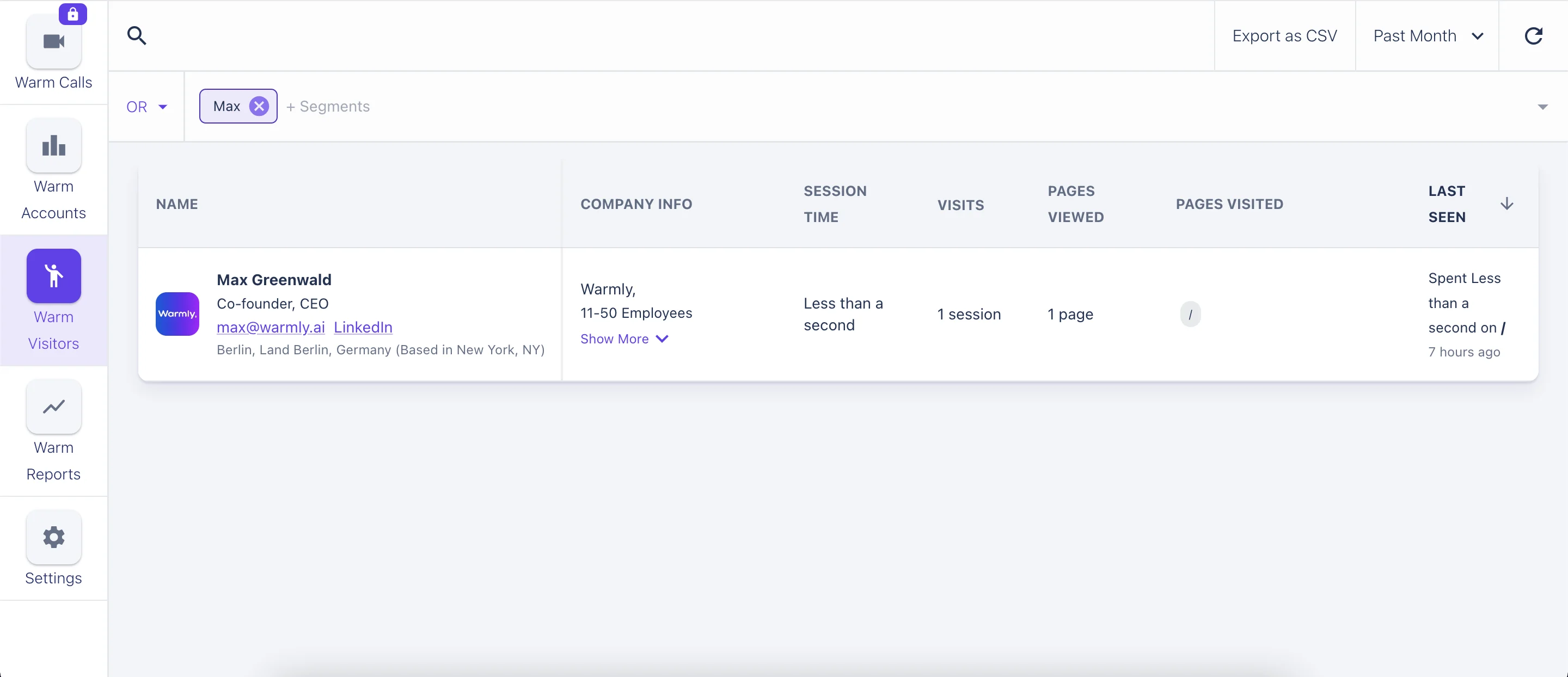This screenshot has width=1568, height=677.
Task: Expand the segments list dropdown arrow
Action: tap(1542, 107)
